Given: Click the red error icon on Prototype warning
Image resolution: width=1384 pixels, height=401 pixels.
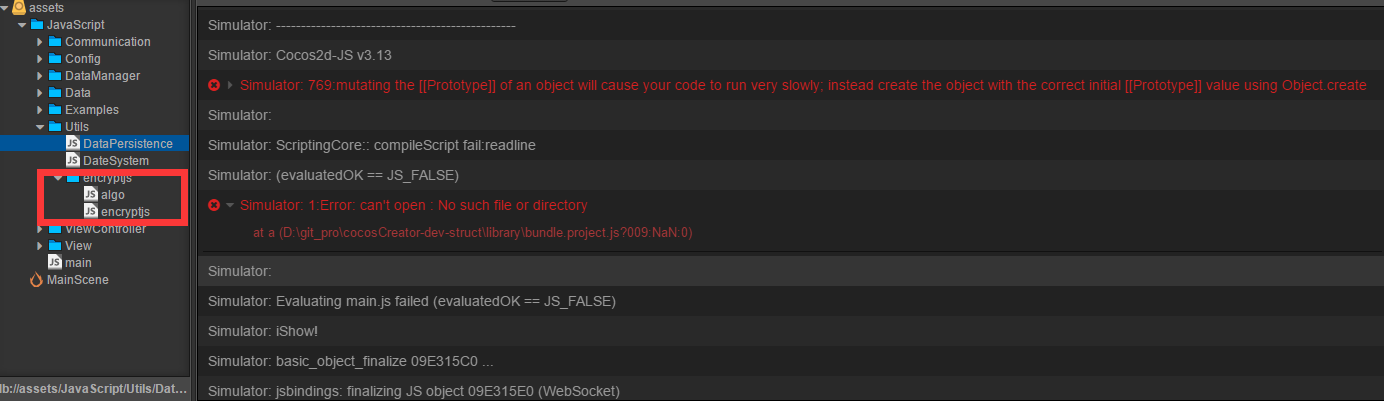Looking at the screenshot, I should tap(213, 85).
